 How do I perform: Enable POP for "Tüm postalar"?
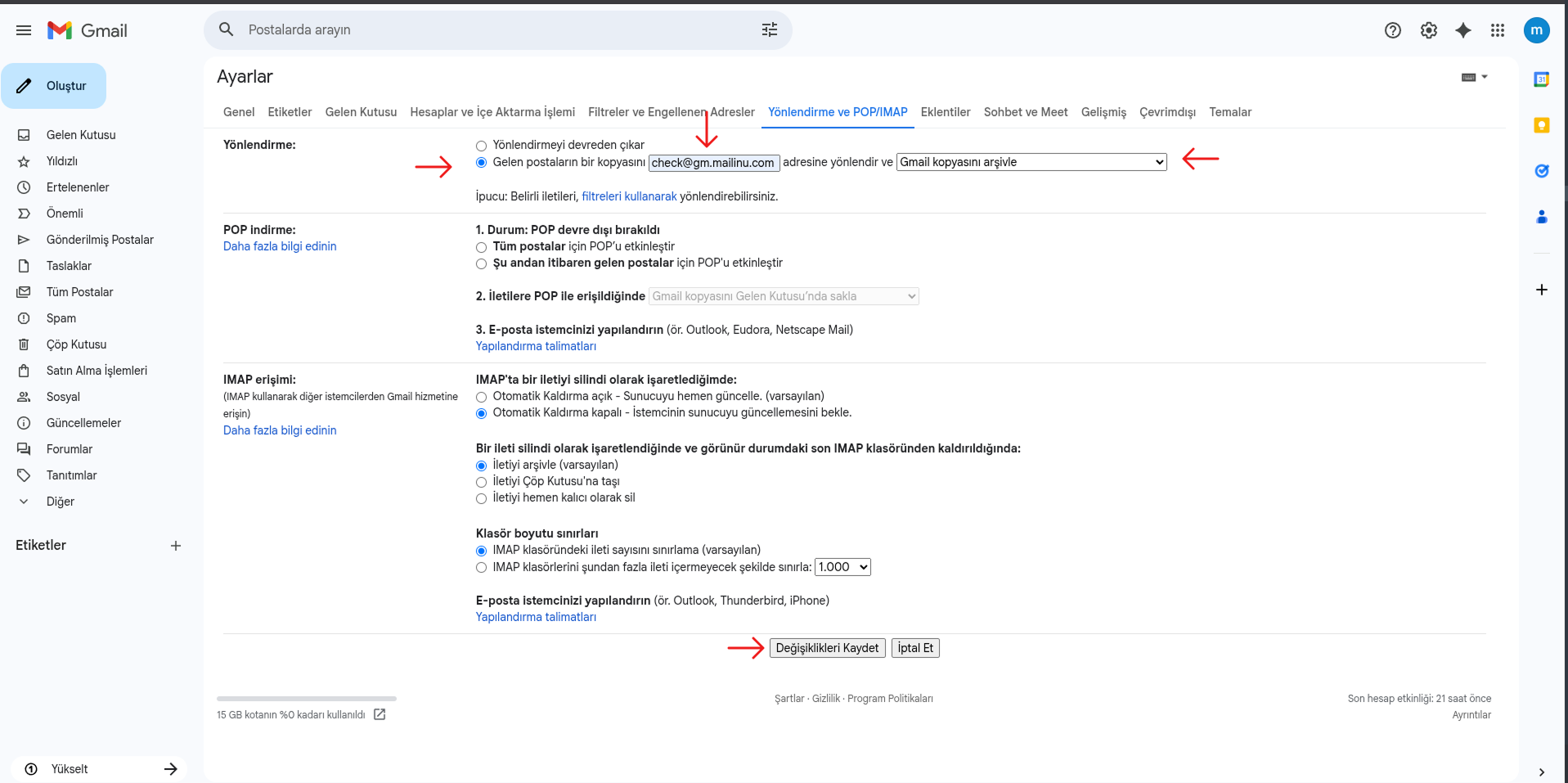tap(481, 247)
